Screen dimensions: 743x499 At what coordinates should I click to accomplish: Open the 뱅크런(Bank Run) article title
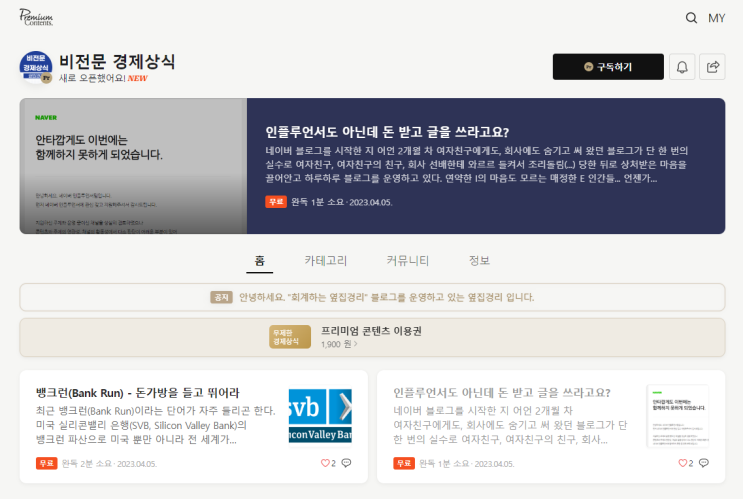[137, 393]
